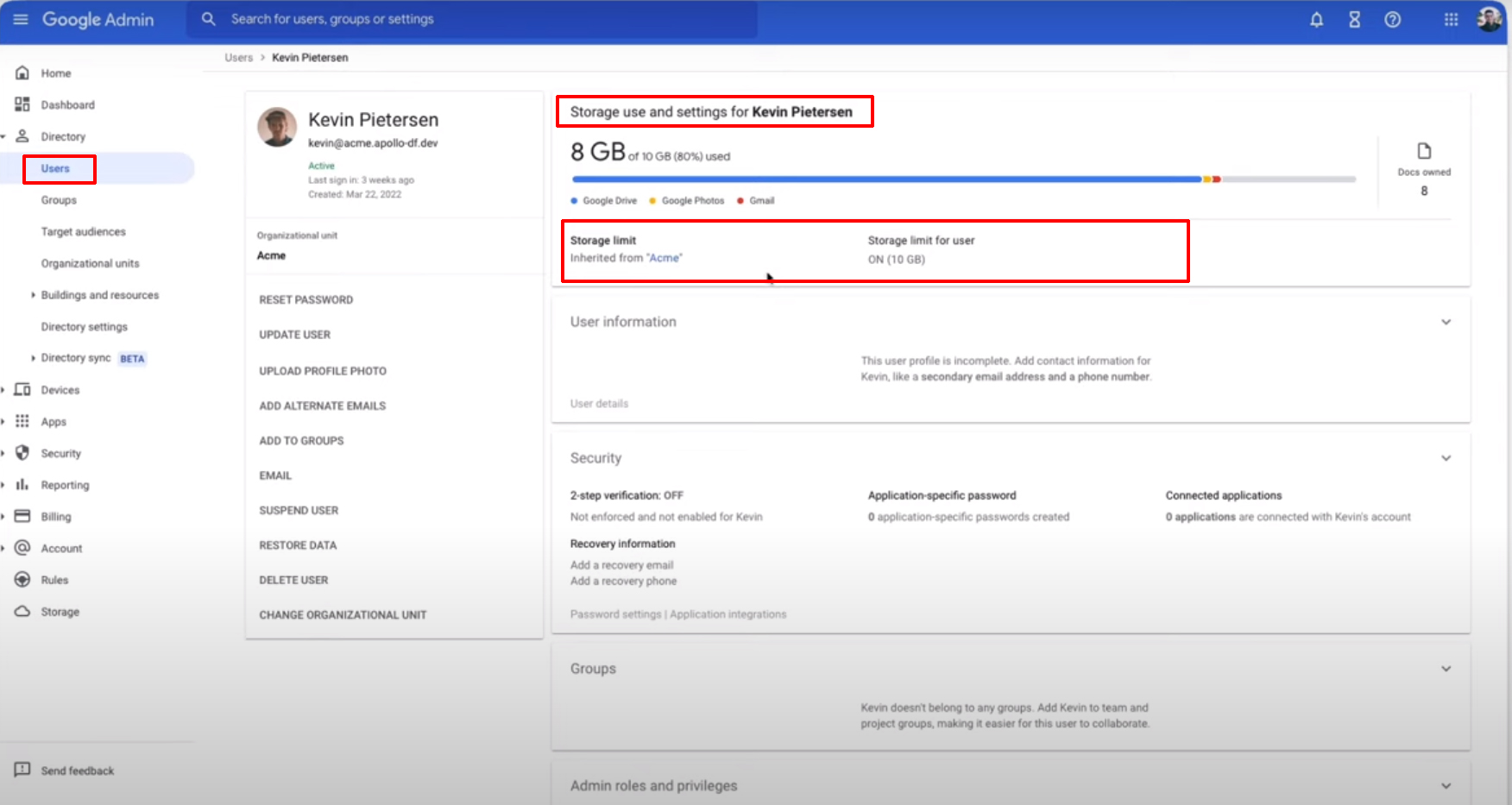Open Storage from the left sidebar
1512x805 pixels.
[60, 612]
